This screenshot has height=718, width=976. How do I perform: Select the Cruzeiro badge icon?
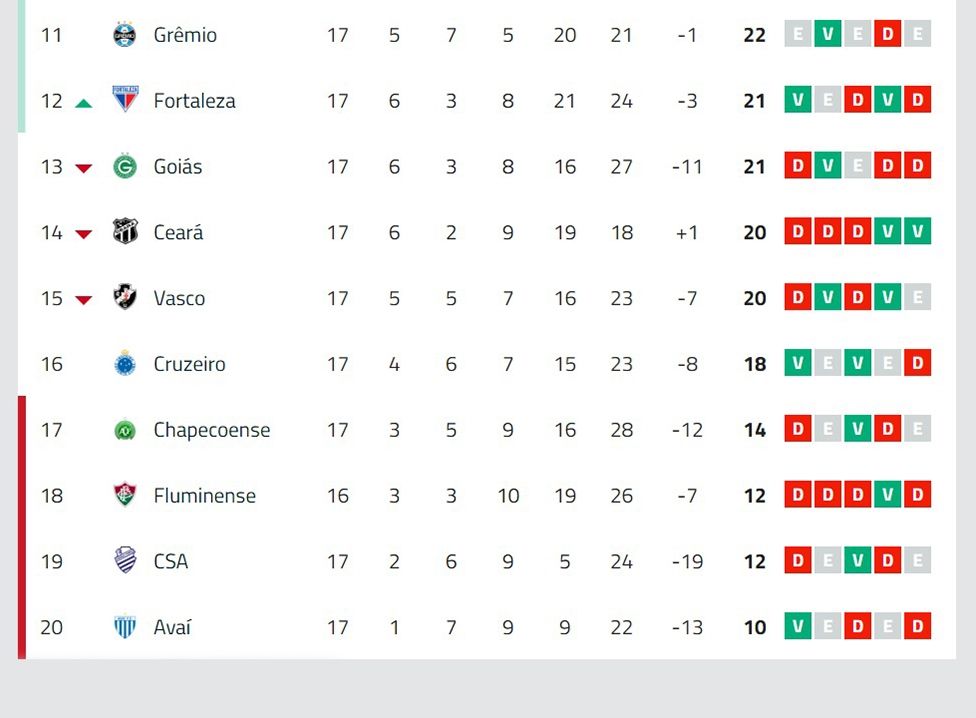pyautogui.click(x=124, y=364)
